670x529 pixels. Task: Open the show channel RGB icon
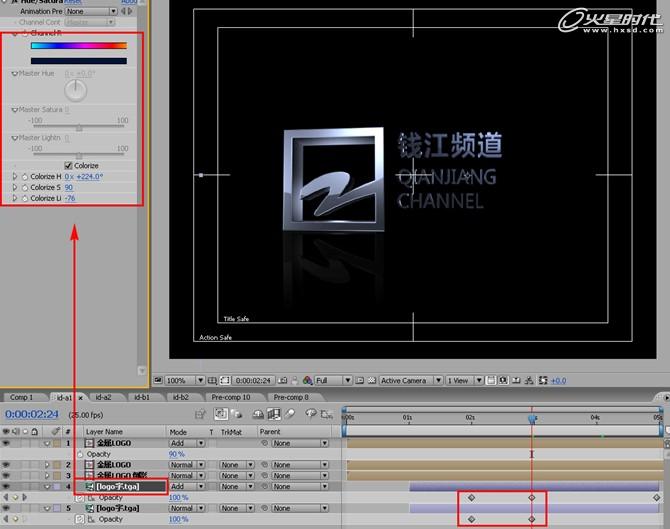[307, 380]
